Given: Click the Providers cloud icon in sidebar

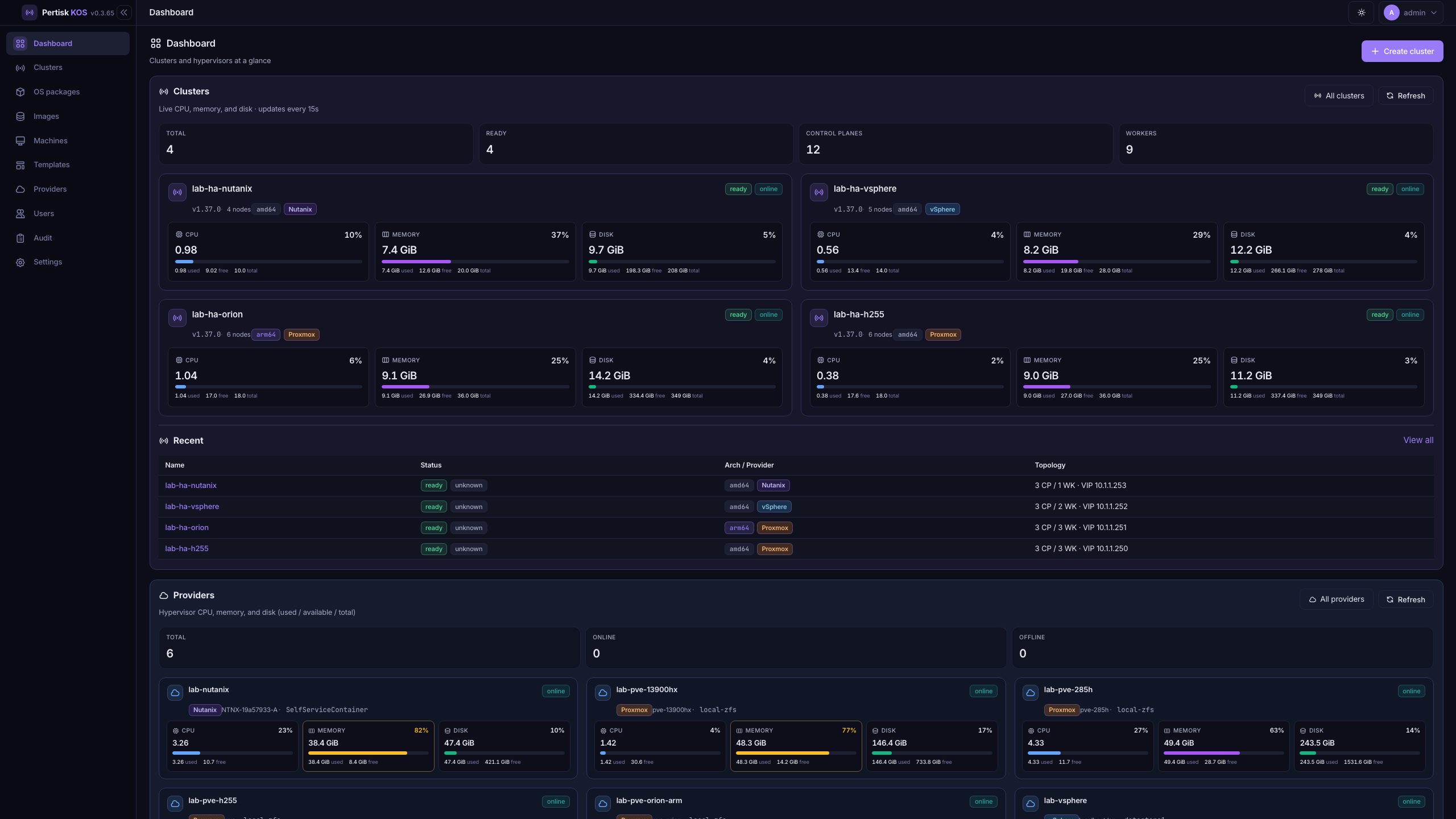Looking at the screenshot, I should click(x=20, y=189).
